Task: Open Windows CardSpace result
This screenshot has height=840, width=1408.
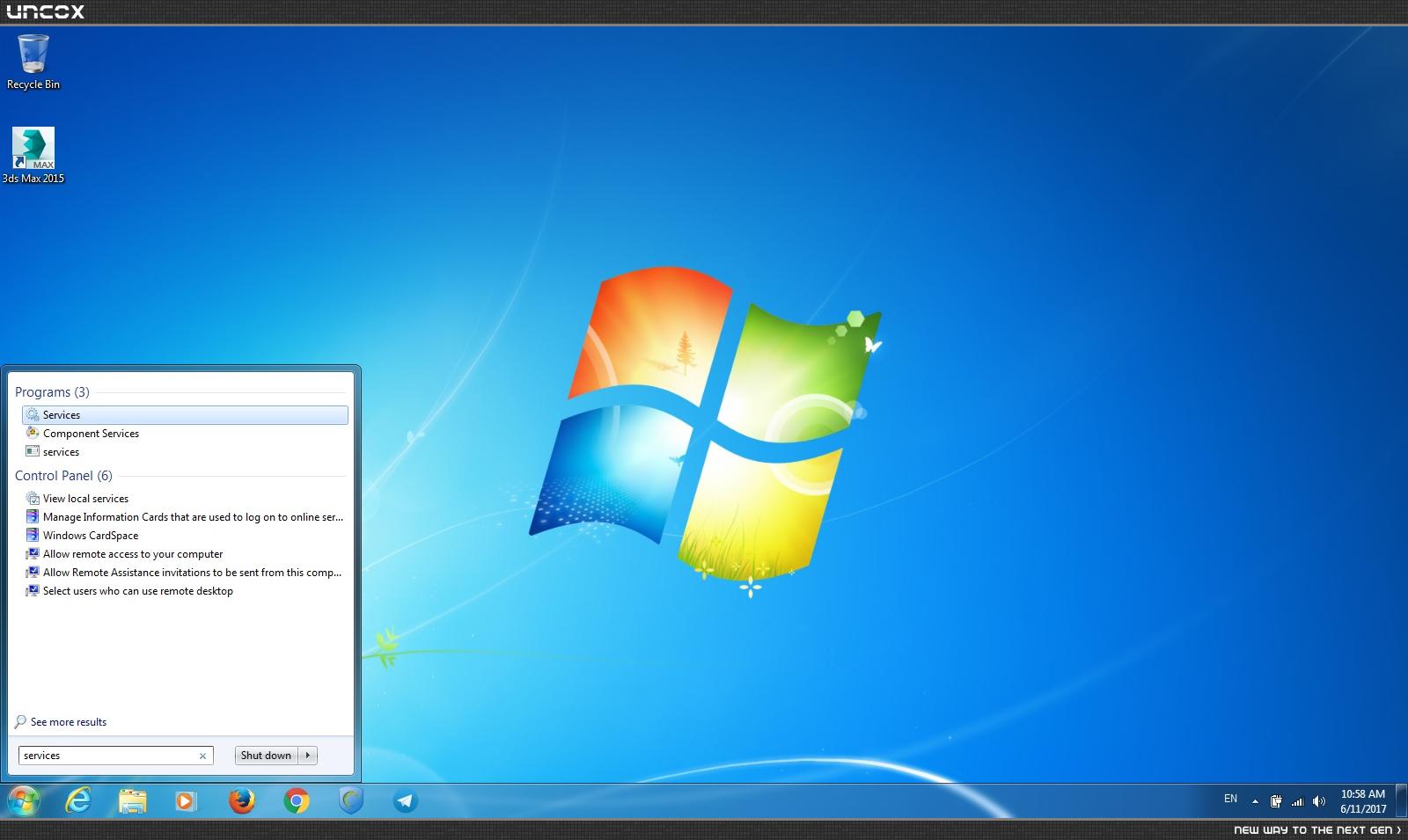Action: pyautogui.click(x=185, y=536)
